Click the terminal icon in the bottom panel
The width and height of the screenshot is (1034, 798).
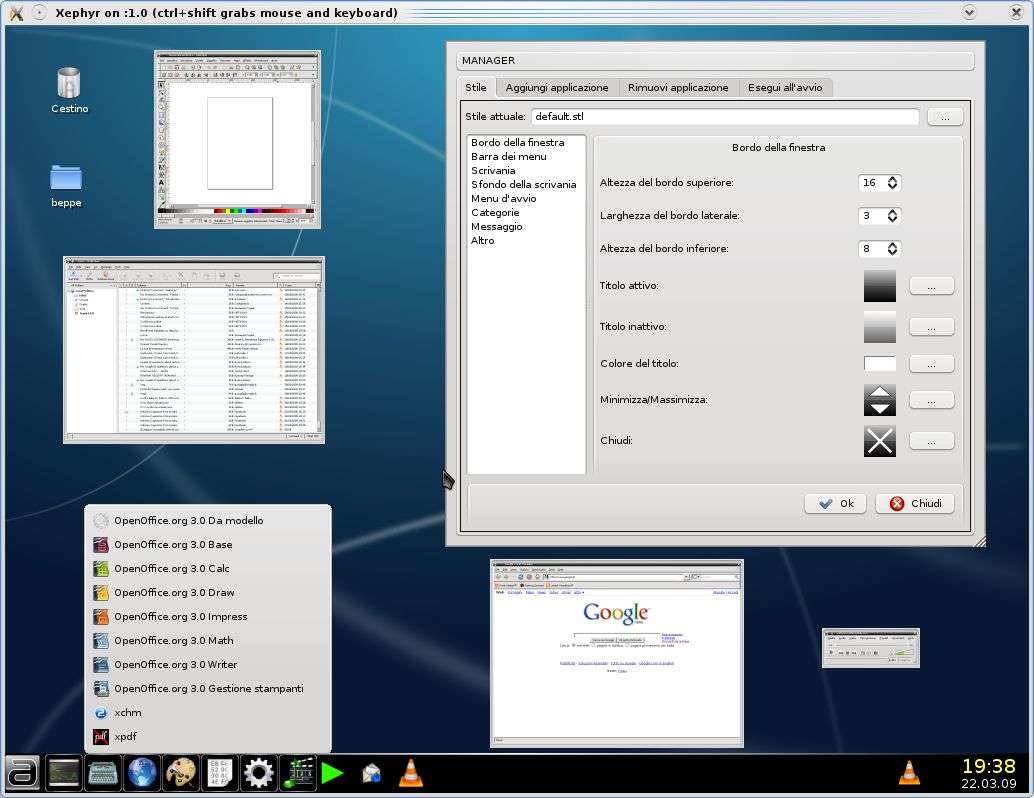(x=63, y=772)
